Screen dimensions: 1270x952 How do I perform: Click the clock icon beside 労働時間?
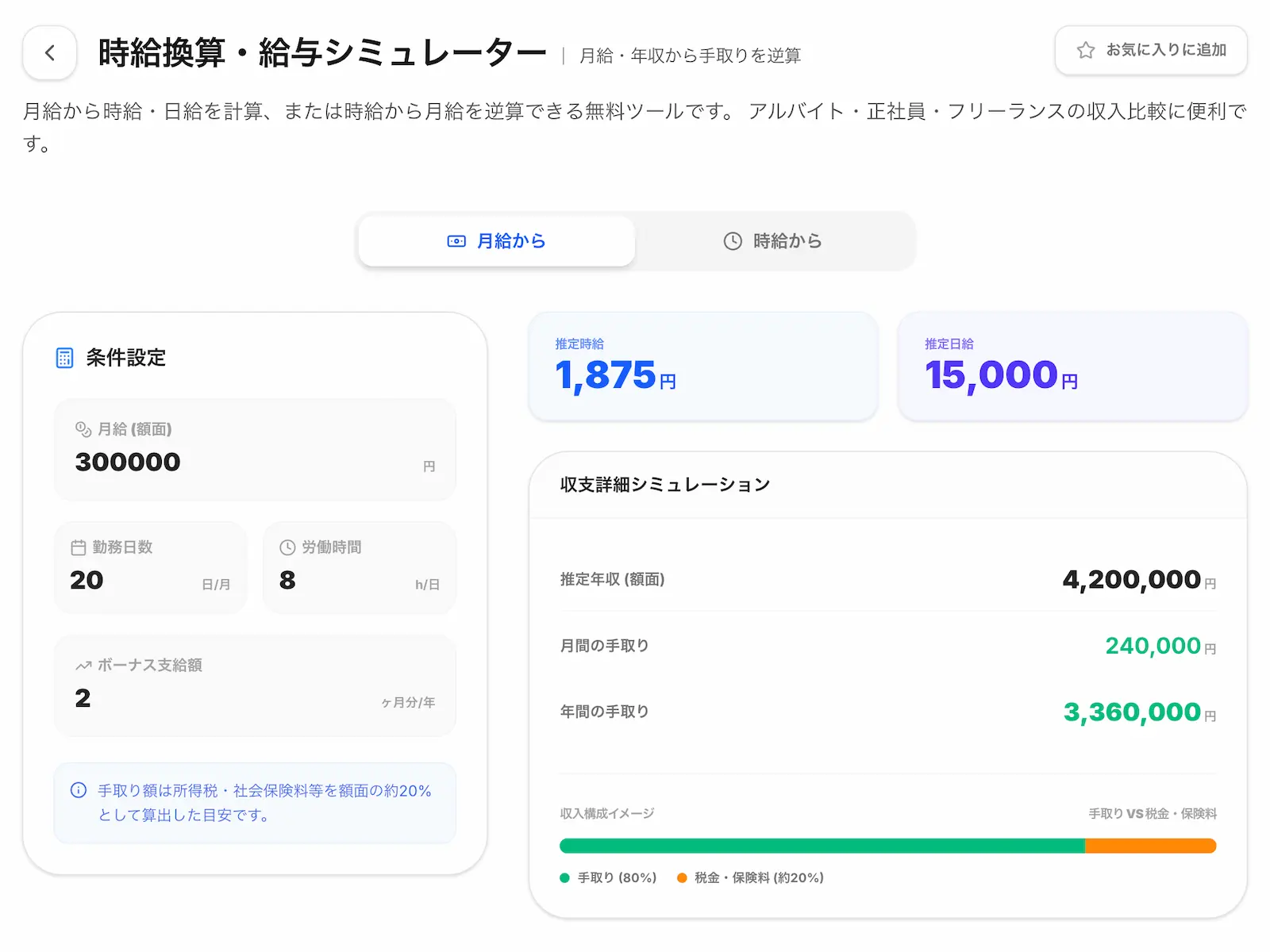tap(287, 547)
